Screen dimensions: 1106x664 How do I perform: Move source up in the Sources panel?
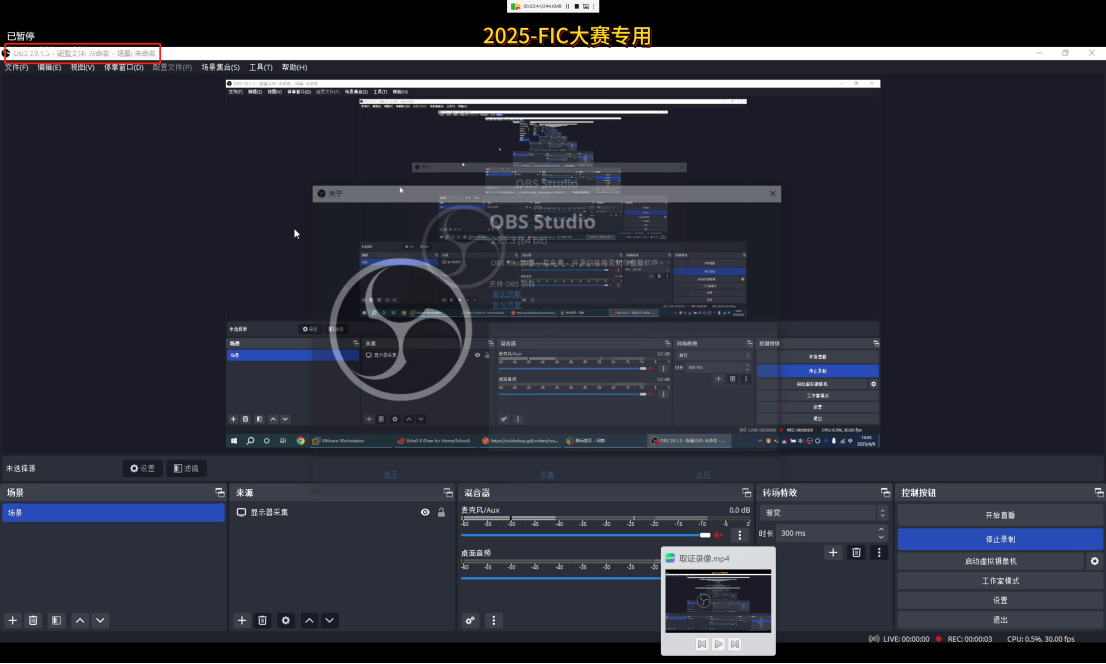309,620
